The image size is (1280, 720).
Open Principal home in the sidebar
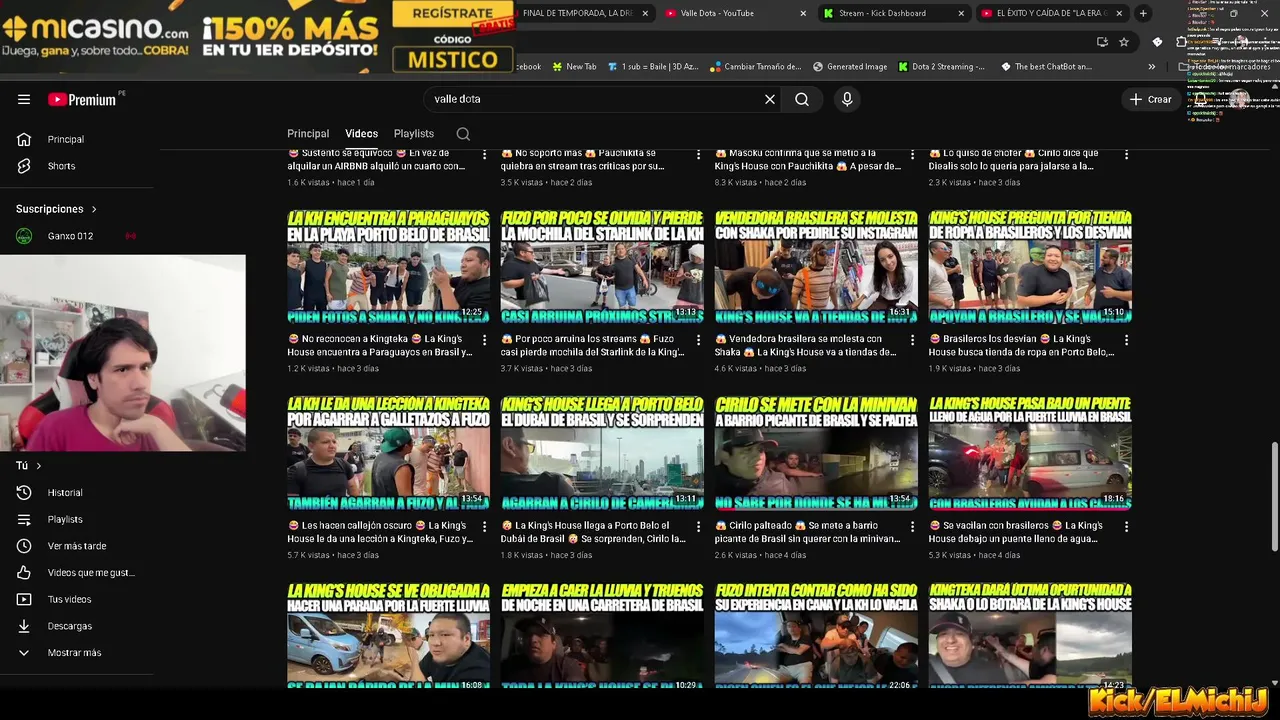[66, 139]
